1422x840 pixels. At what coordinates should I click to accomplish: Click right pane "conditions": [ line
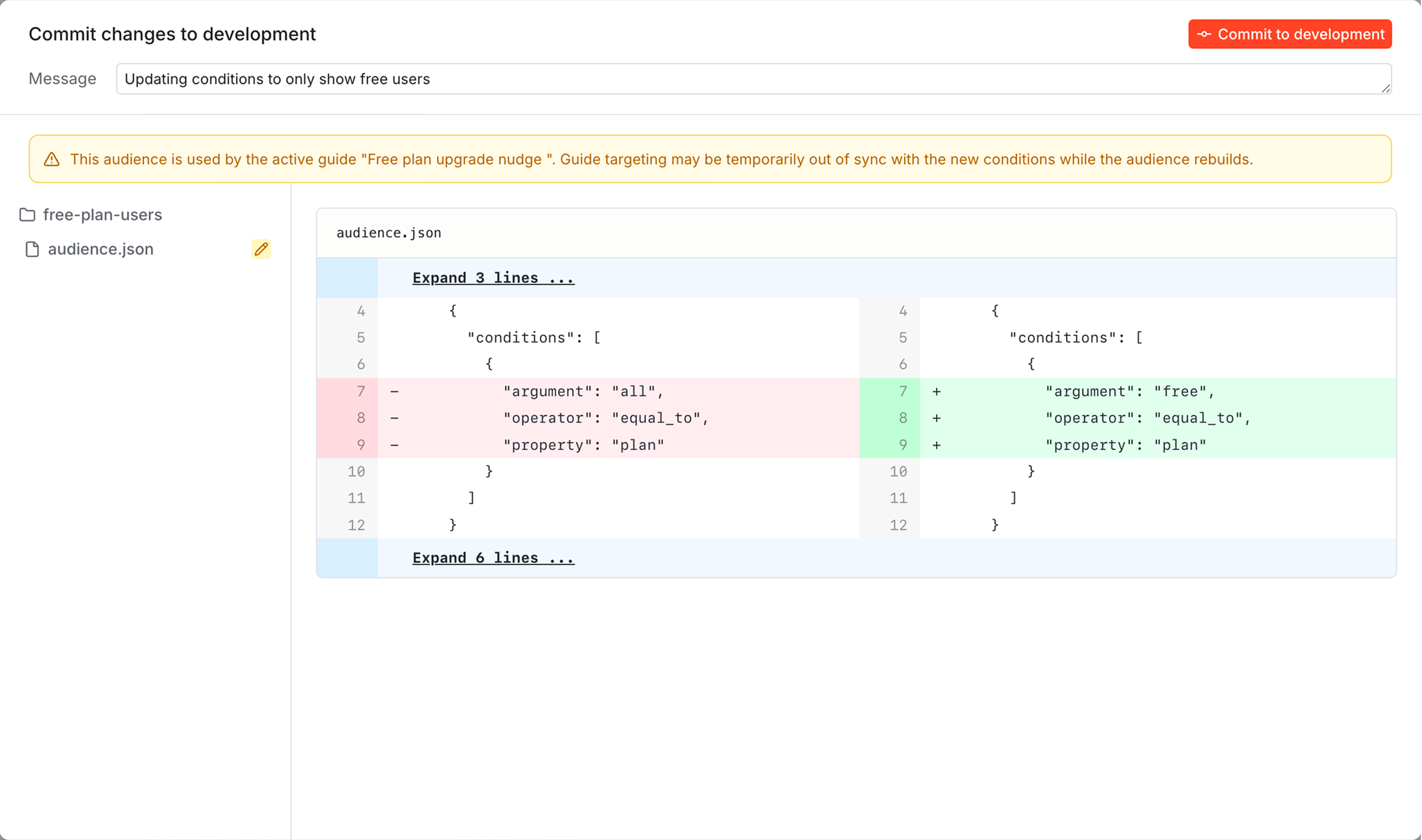(1128, 338)
